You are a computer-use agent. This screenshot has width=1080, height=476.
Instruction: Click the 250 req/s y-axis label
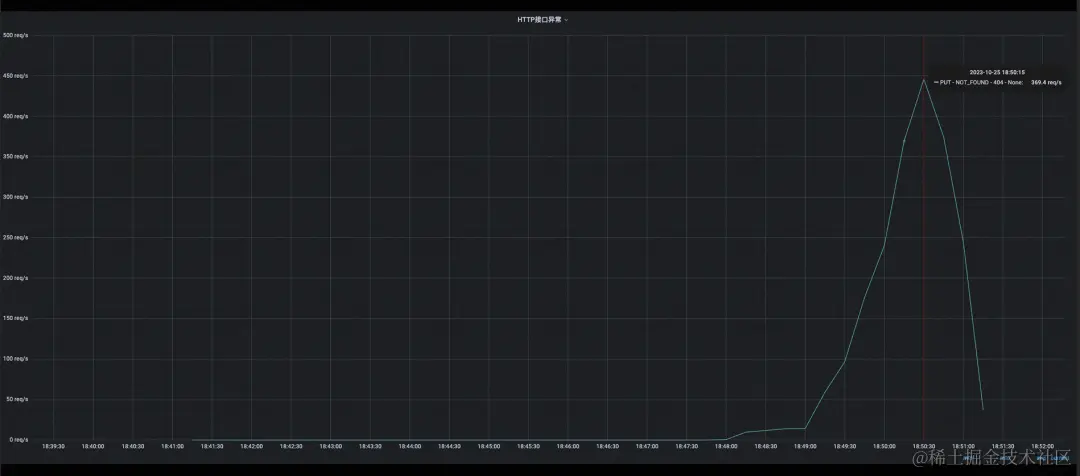(x=14, y=238)
